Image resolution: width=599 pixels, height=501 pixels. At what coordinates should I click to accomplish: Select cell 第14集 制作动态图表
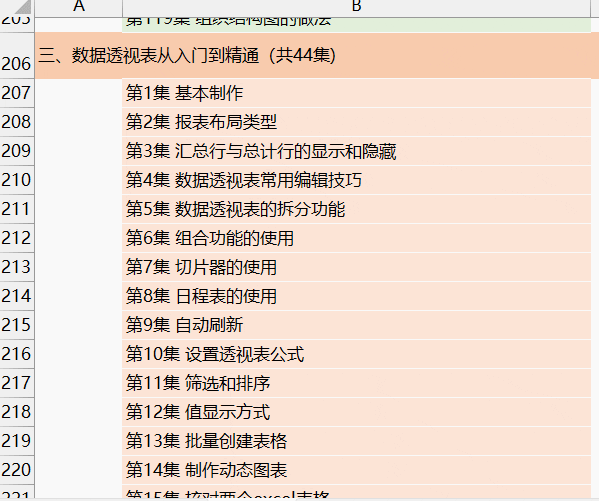click(356, 470)
